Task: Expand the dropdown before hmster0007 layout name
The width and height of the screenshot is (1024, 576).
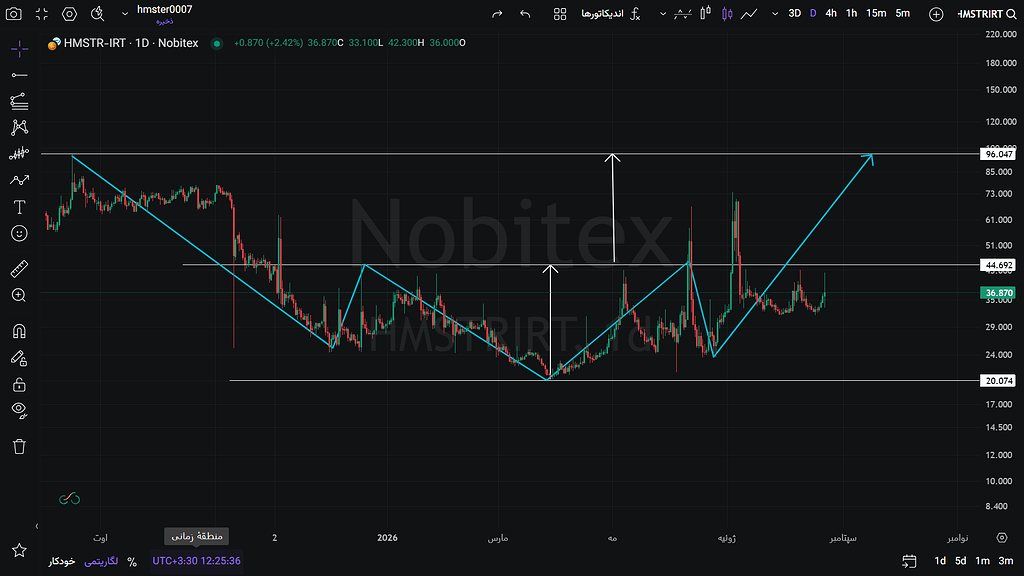Action: (x=125, y=14)
